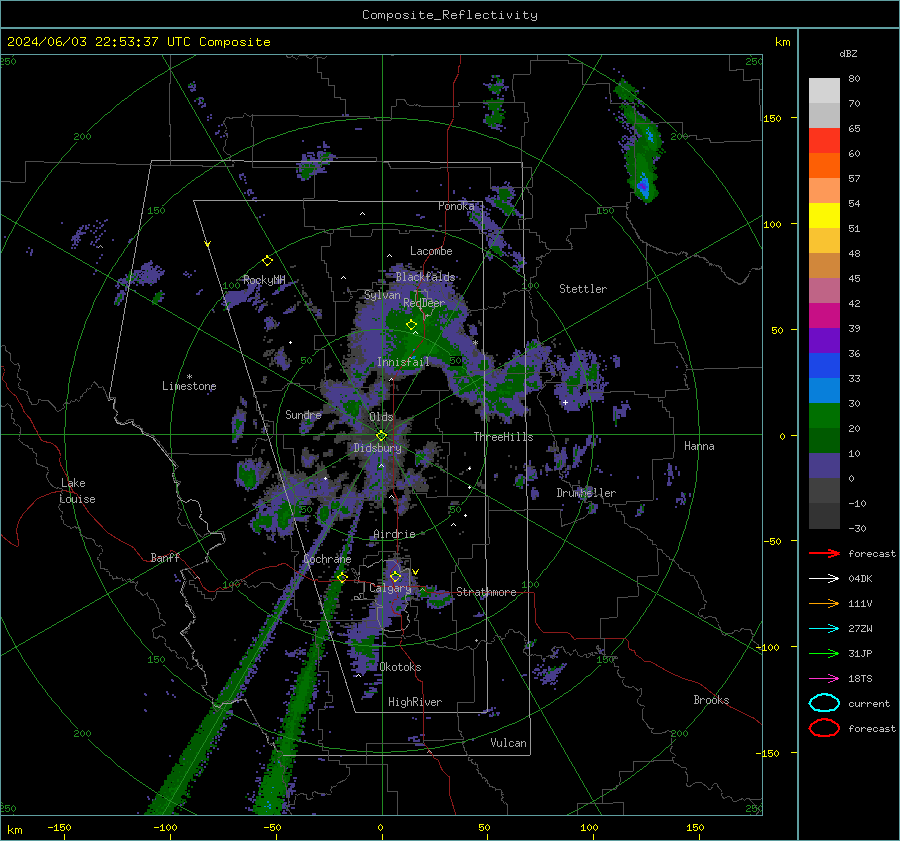Click the RockyMH label
The height and width of the screenshot is (841, 900).
[264, 280]
